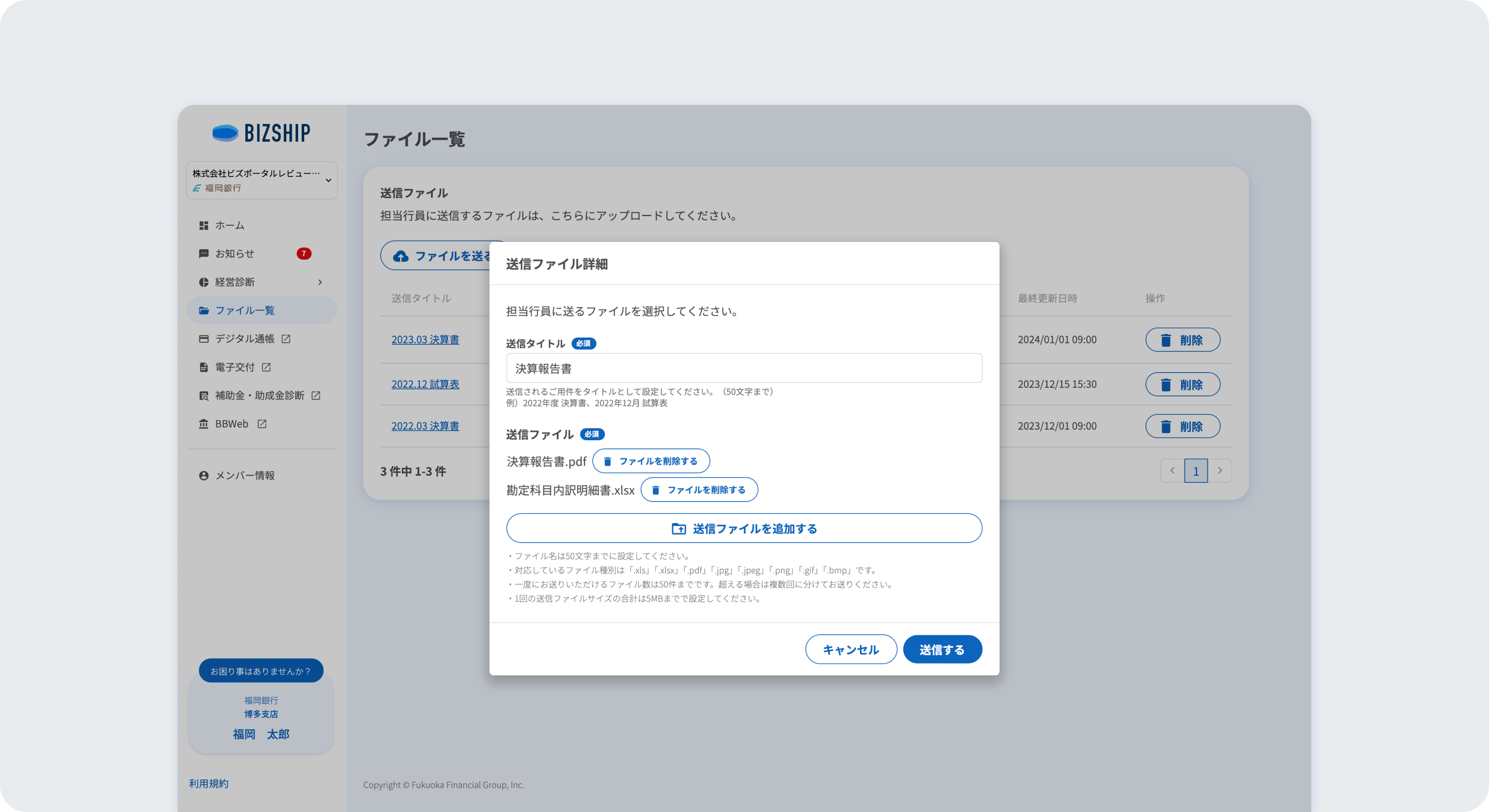This screenshot has width=1489, height=812.
Task: Click 決算報告書.pdf file name
Action: [546, 461]
